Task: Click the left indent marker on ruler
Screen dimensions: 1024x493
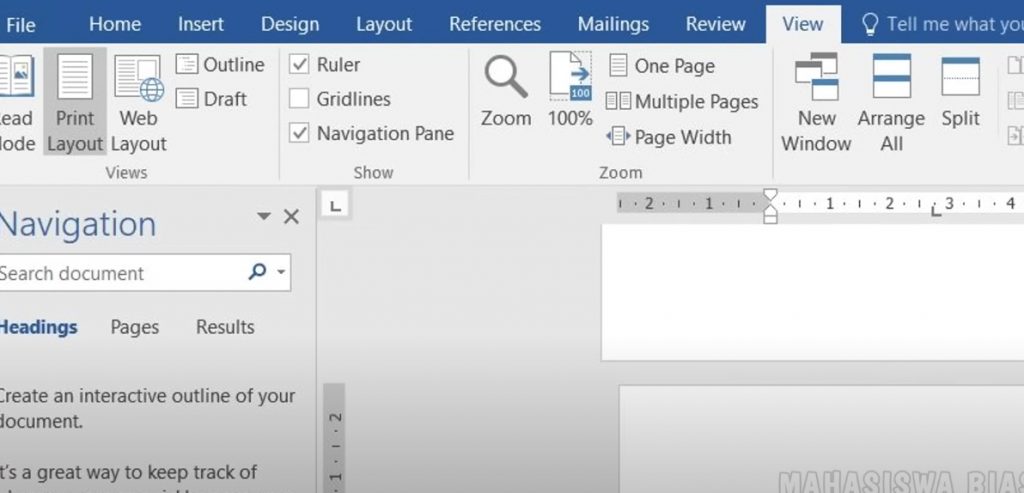Action: (771, 217)
